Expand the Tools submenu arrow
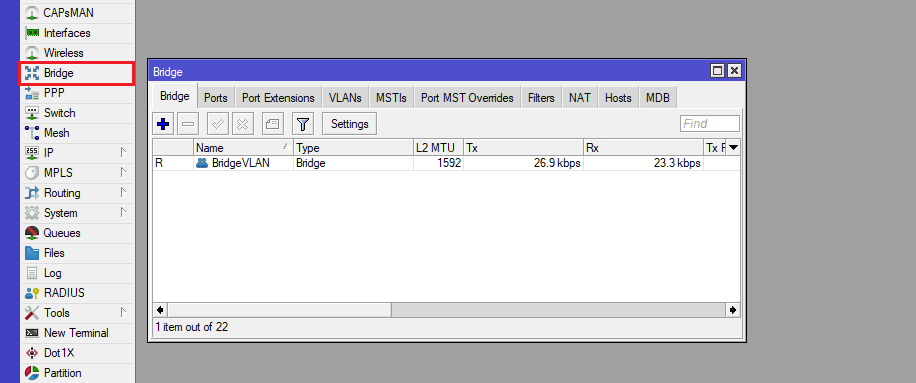This screenshot has width=916, height=383. pyautogui.click(x=123, y=312)
